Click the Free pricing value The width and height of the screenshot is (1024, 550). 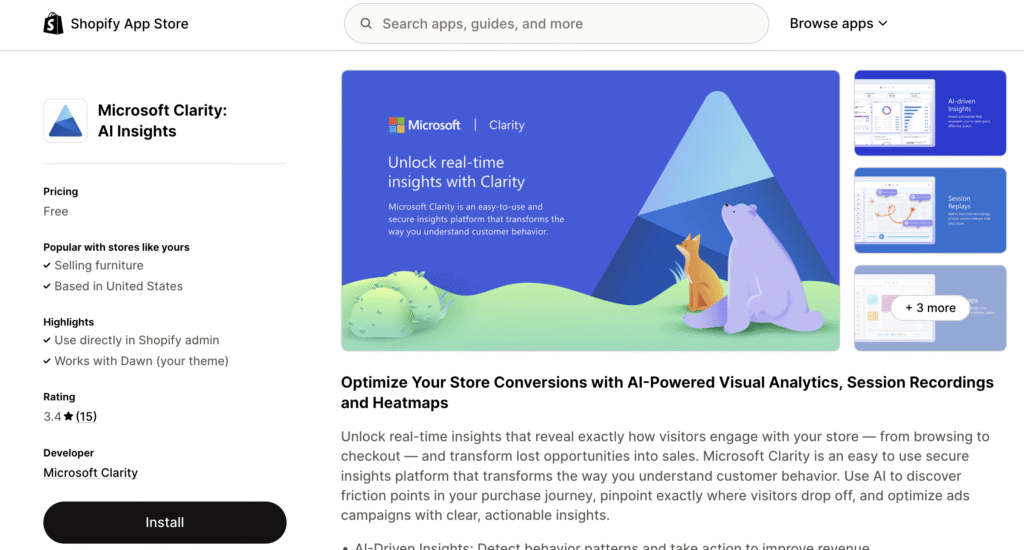coord(56,211)
